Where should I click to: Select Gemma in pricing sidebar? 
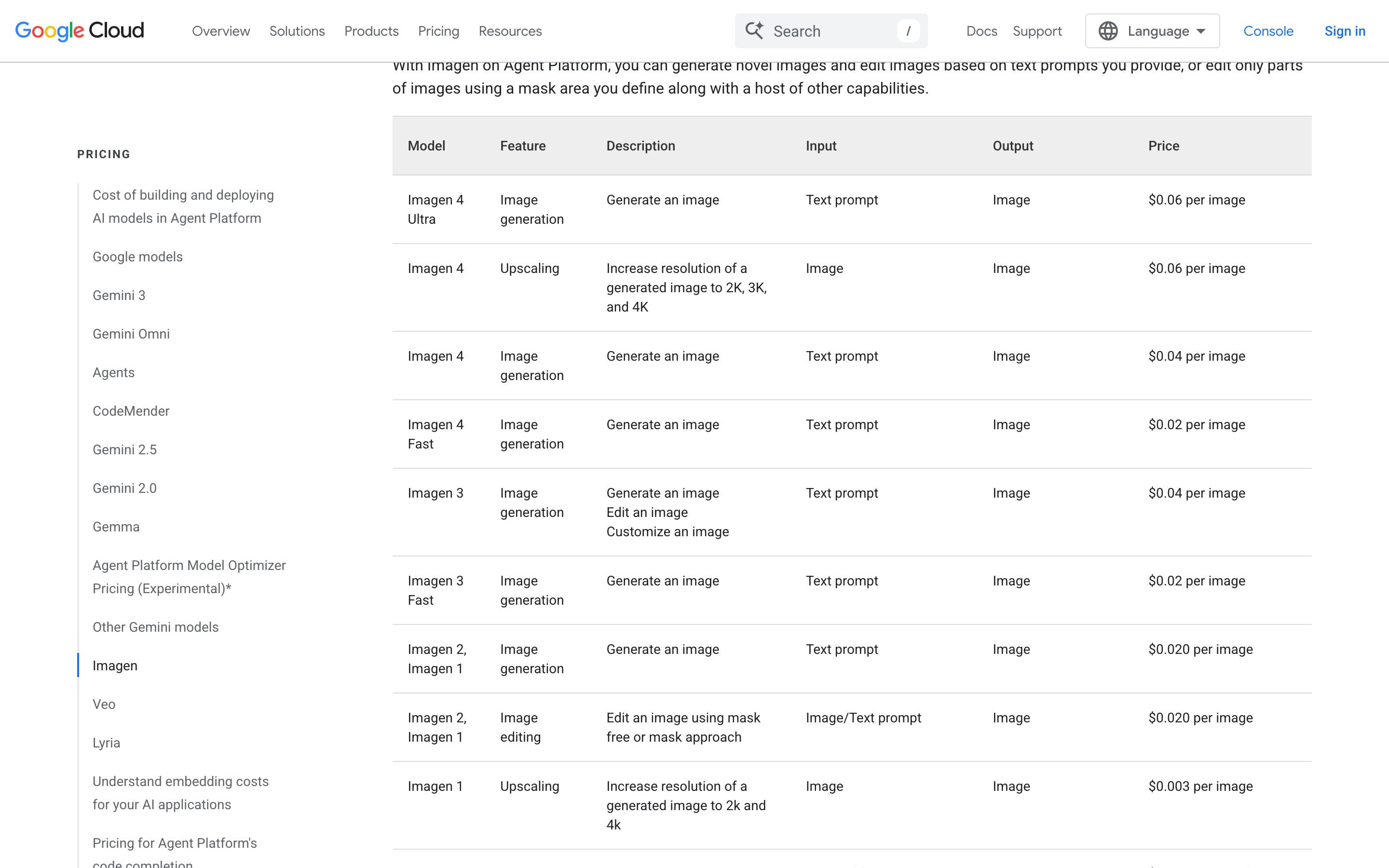[x=116, y=527]
